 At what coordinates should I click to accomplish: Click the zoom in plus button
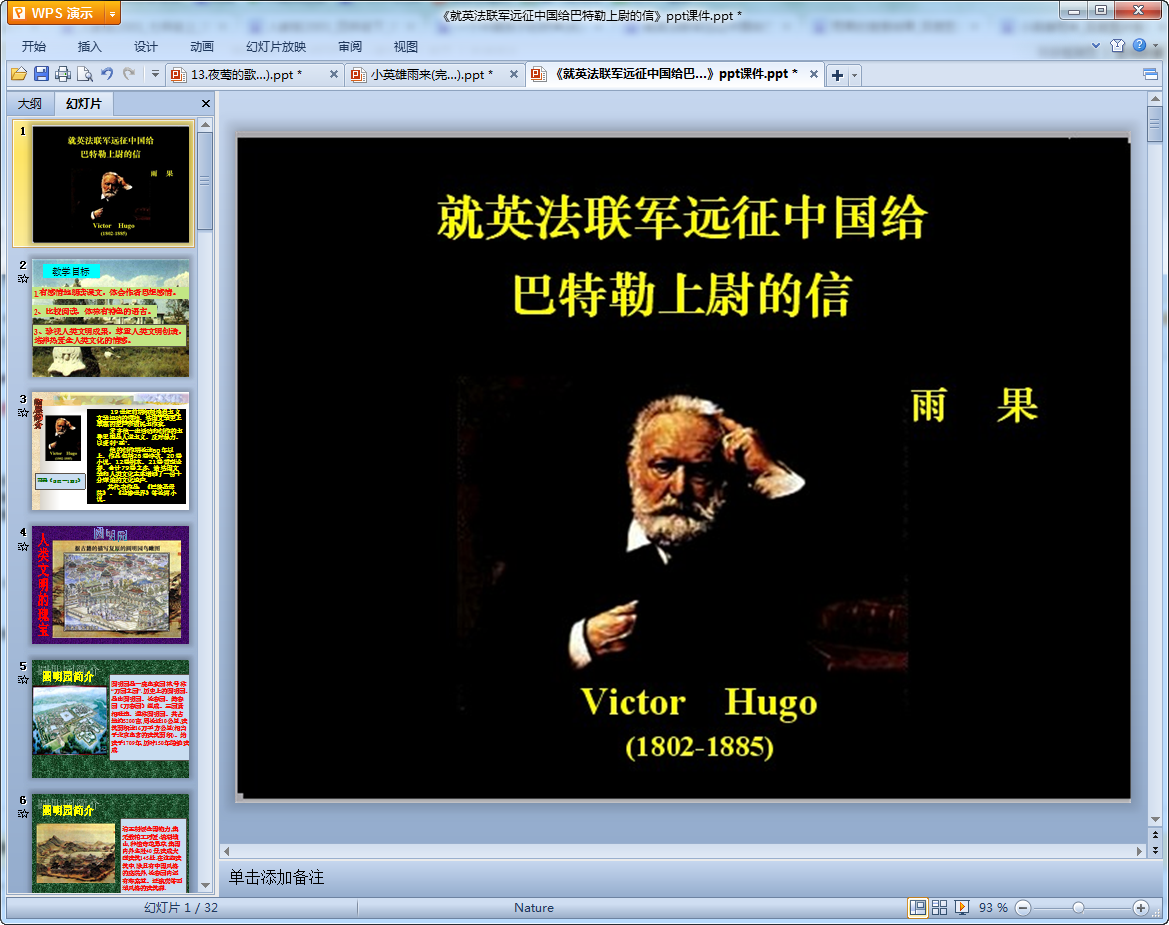click(1141, 907)
